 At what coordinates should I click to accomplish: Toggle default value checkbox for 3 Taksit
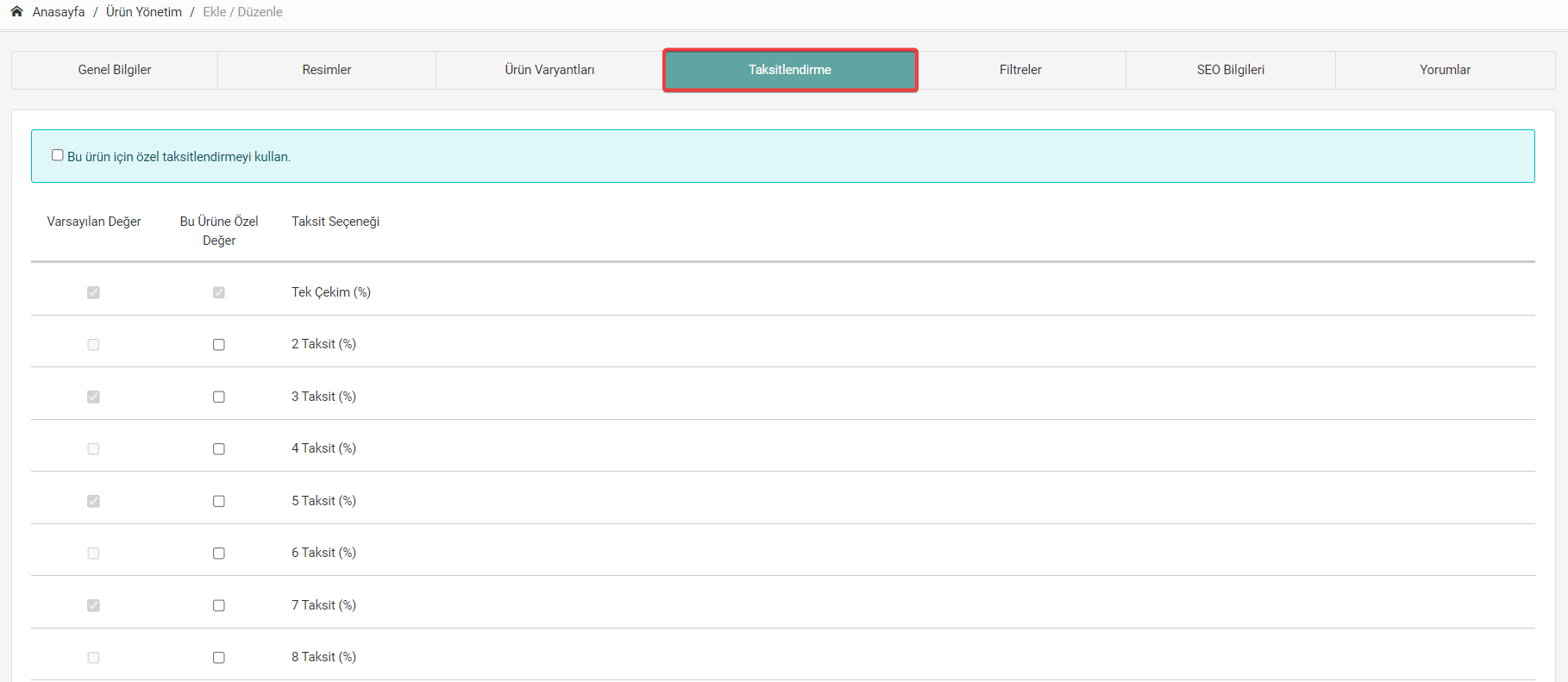coord(93,397)
